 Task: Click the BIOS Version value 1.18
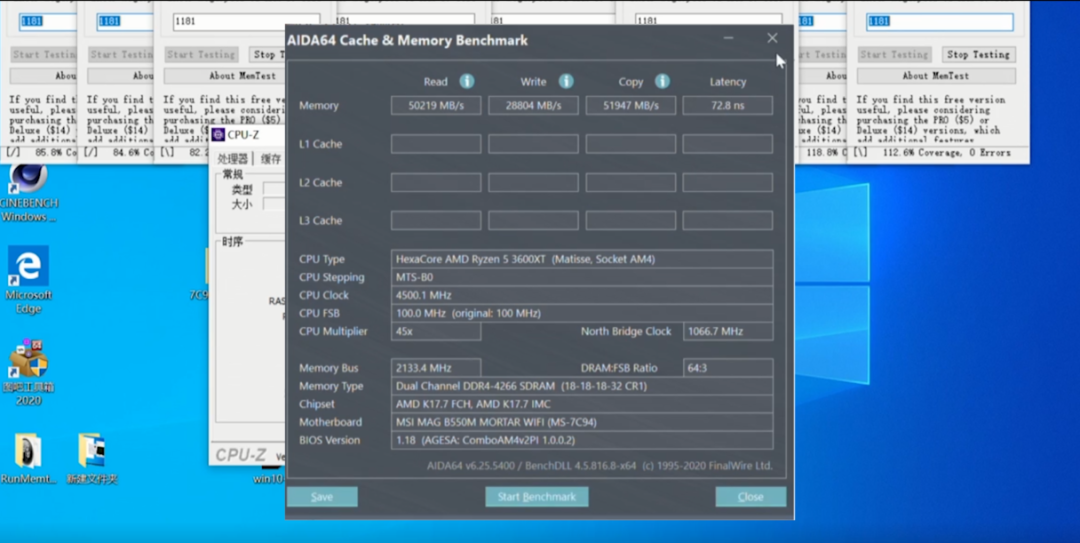582,440
